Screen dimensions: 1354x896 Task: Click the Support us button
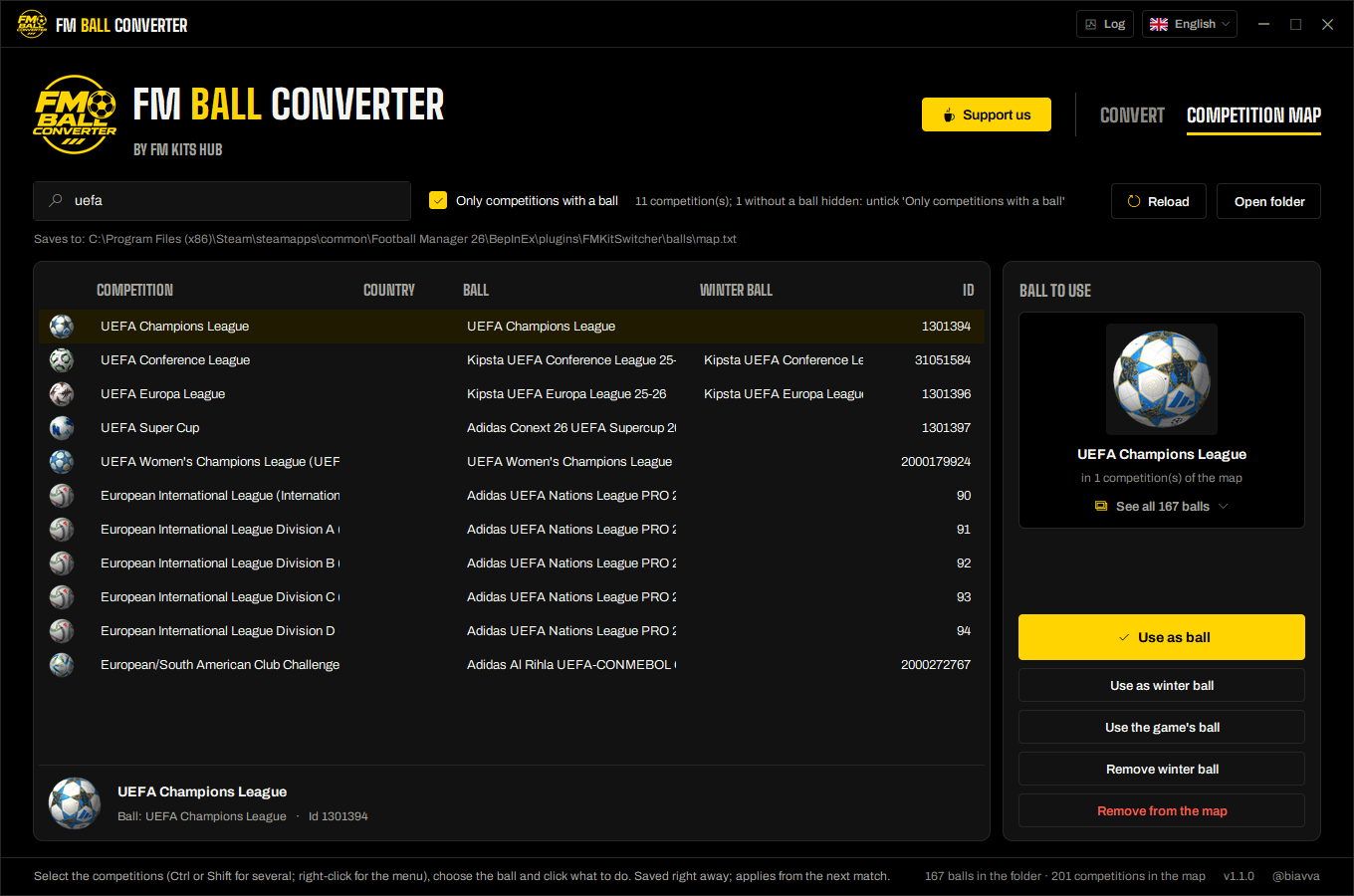click(987, 114)
